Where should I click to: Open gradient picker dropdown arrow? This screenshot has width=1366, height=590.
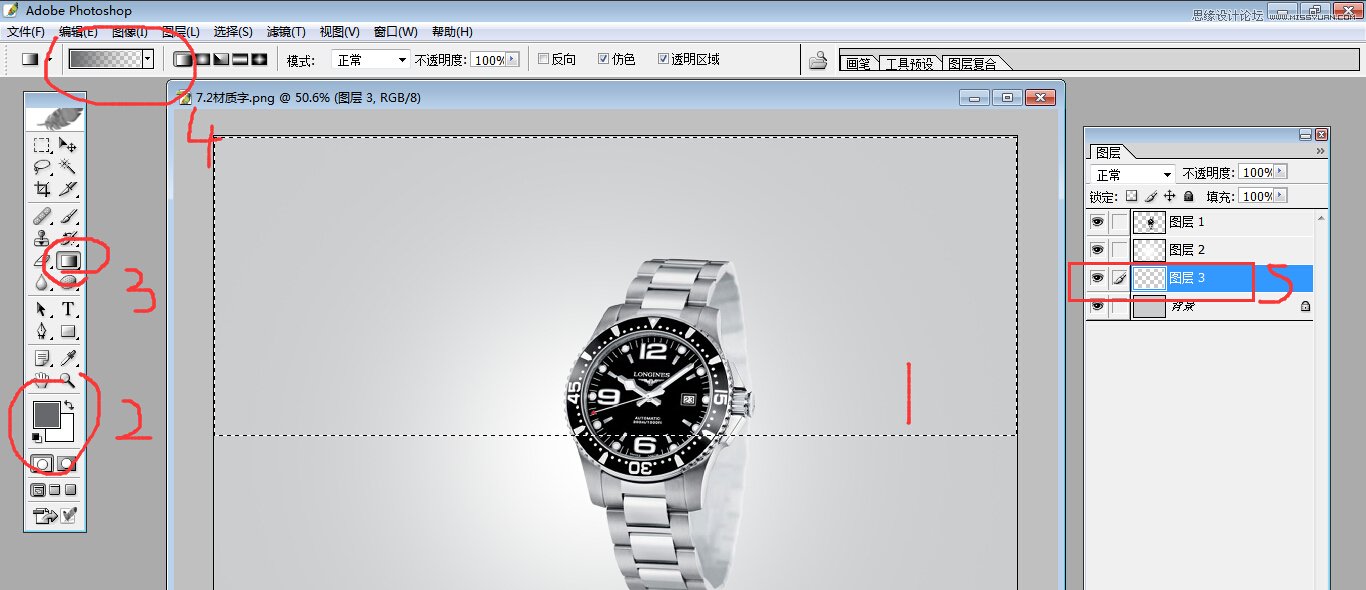coord(148,59)
